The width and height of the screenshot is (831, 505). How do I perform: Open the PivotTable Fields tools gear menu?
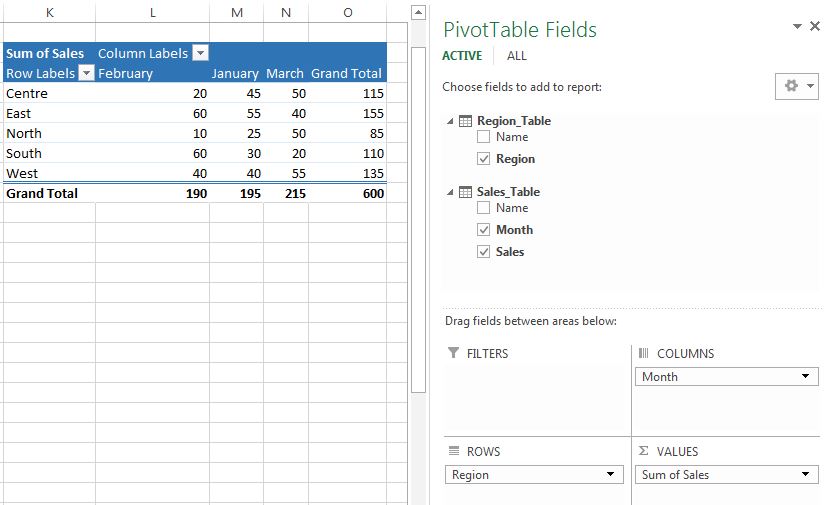point(797,86)
